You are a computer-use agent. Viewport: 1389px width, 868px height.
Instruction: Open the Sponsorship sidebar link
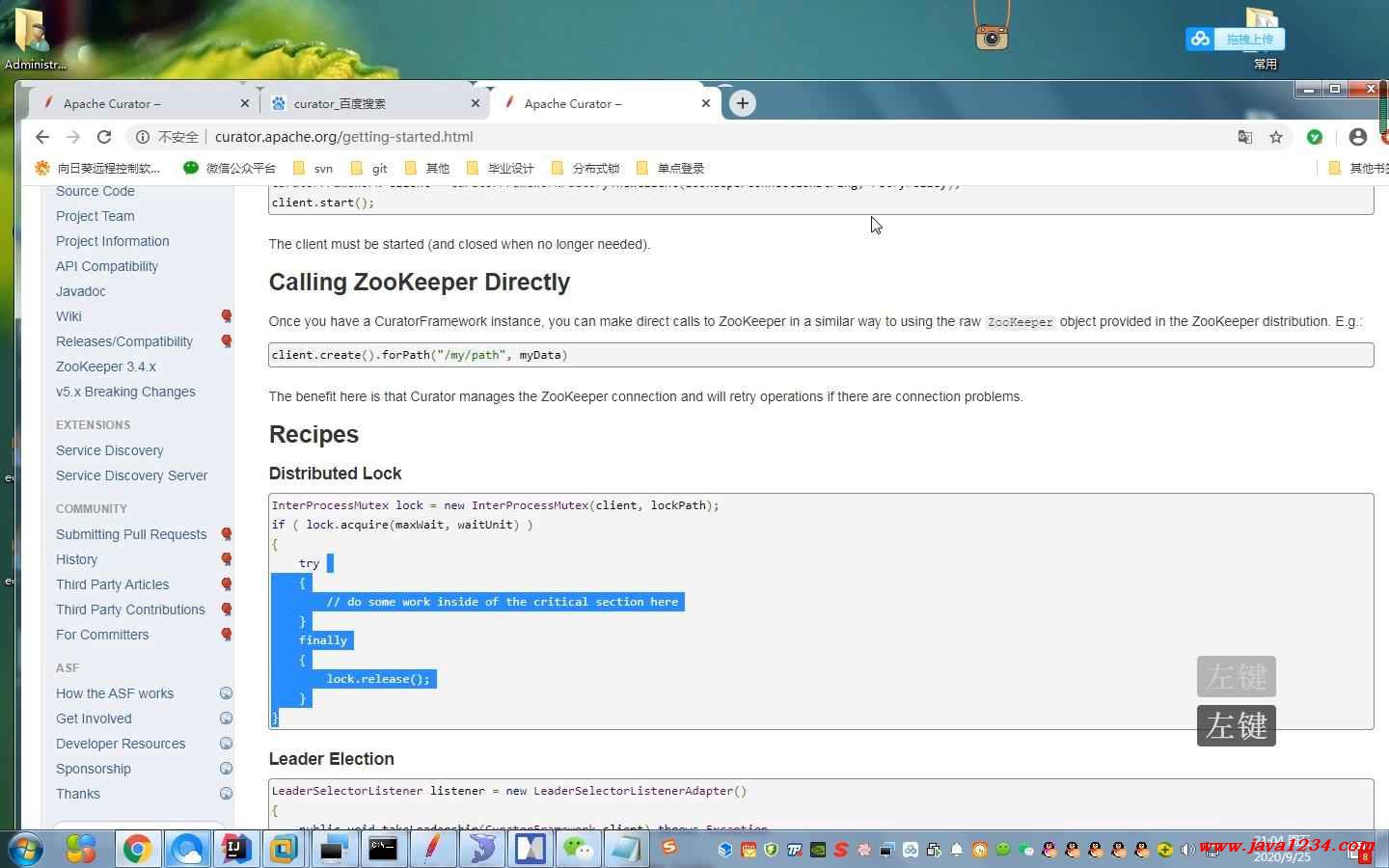pos(94,769)
